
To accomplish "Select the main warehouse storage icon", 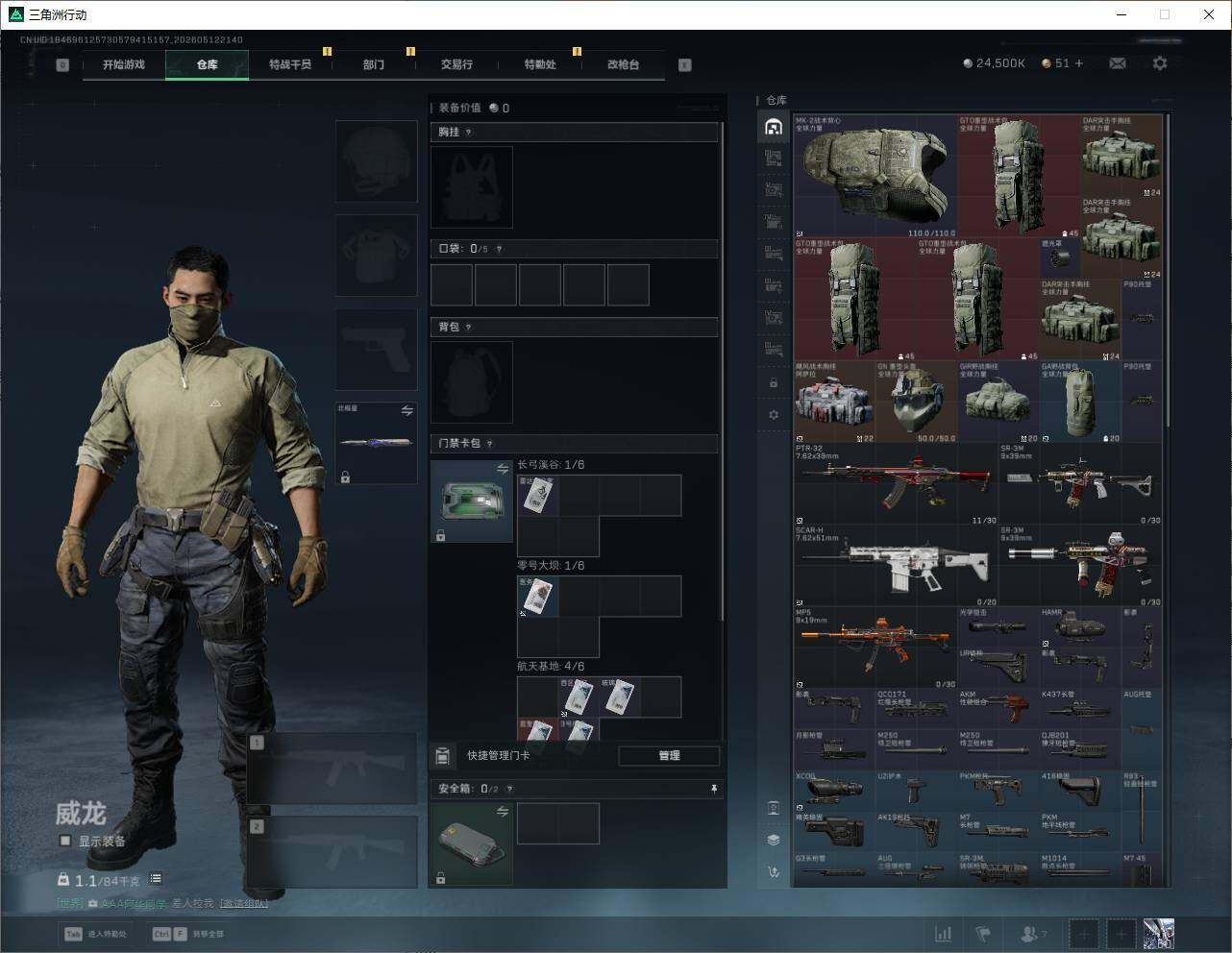I will [774, 127].
